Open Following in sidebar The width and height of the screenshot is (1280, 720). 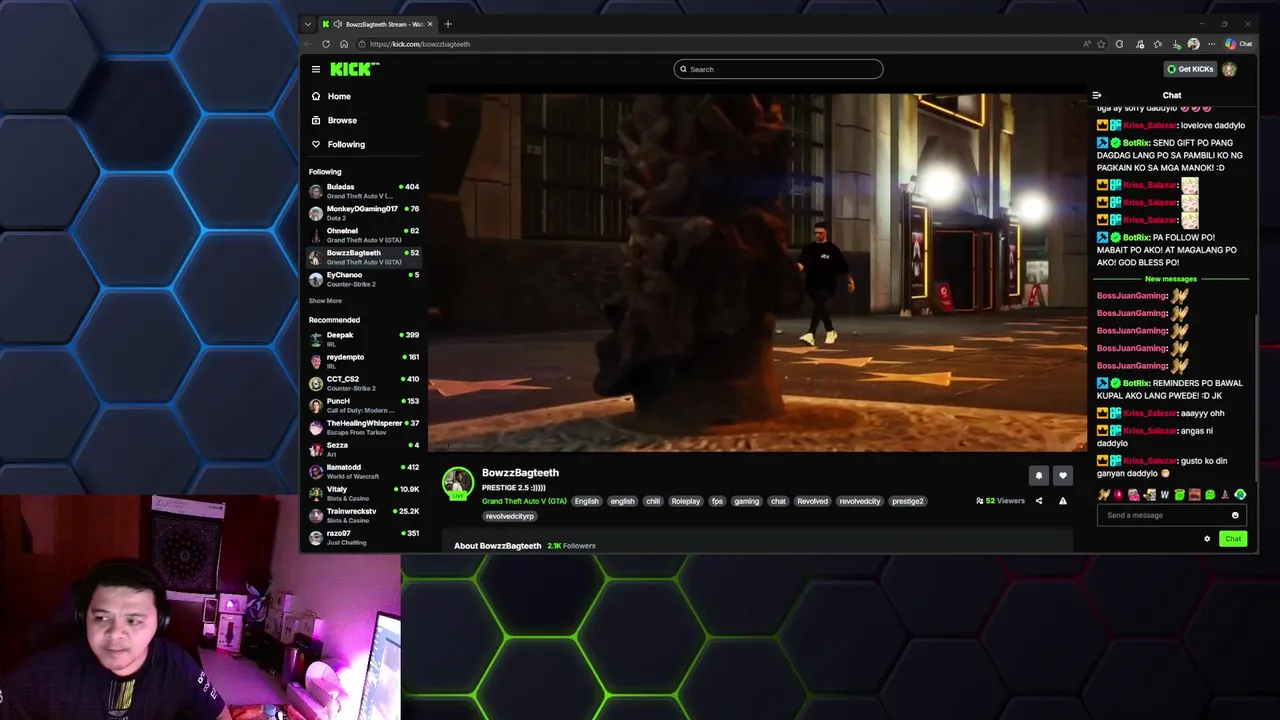coord(364,144)
